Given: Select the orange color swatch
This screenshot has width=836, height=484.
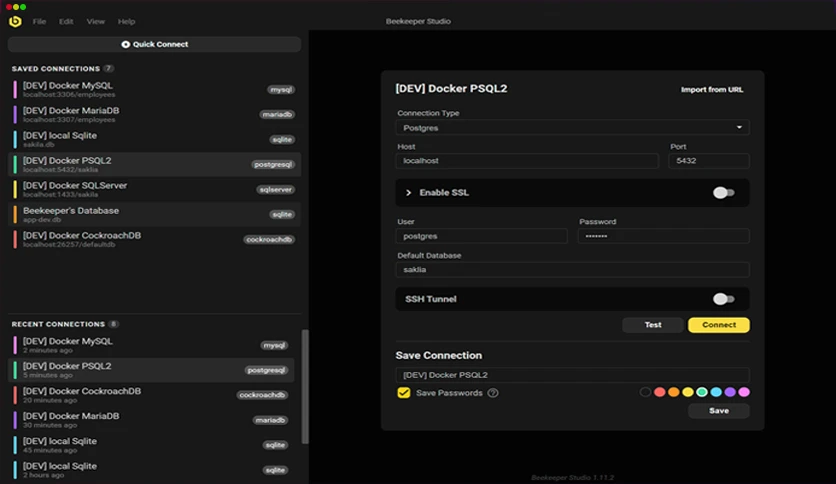Looking at the screenshot, I should click(x=673, y=392).
